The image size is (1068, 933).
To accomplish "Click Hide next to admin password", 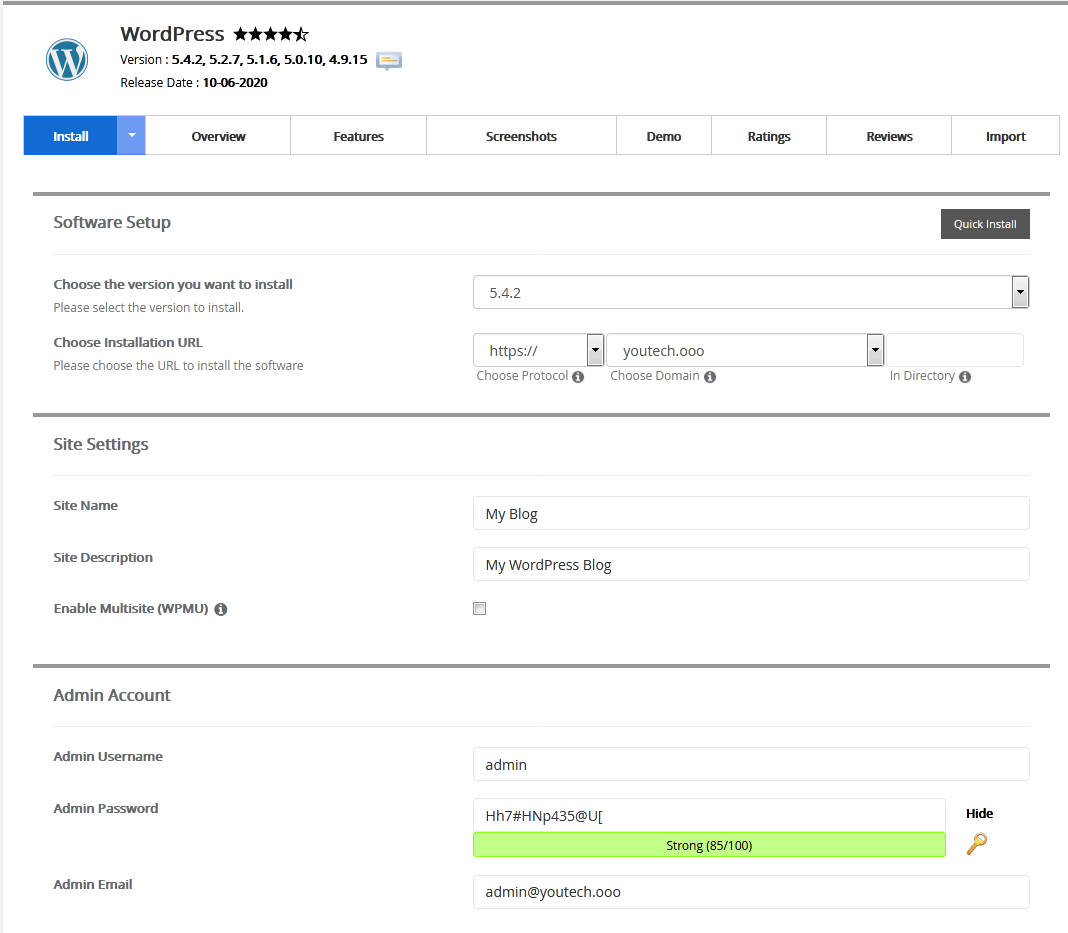I will 979,813.
